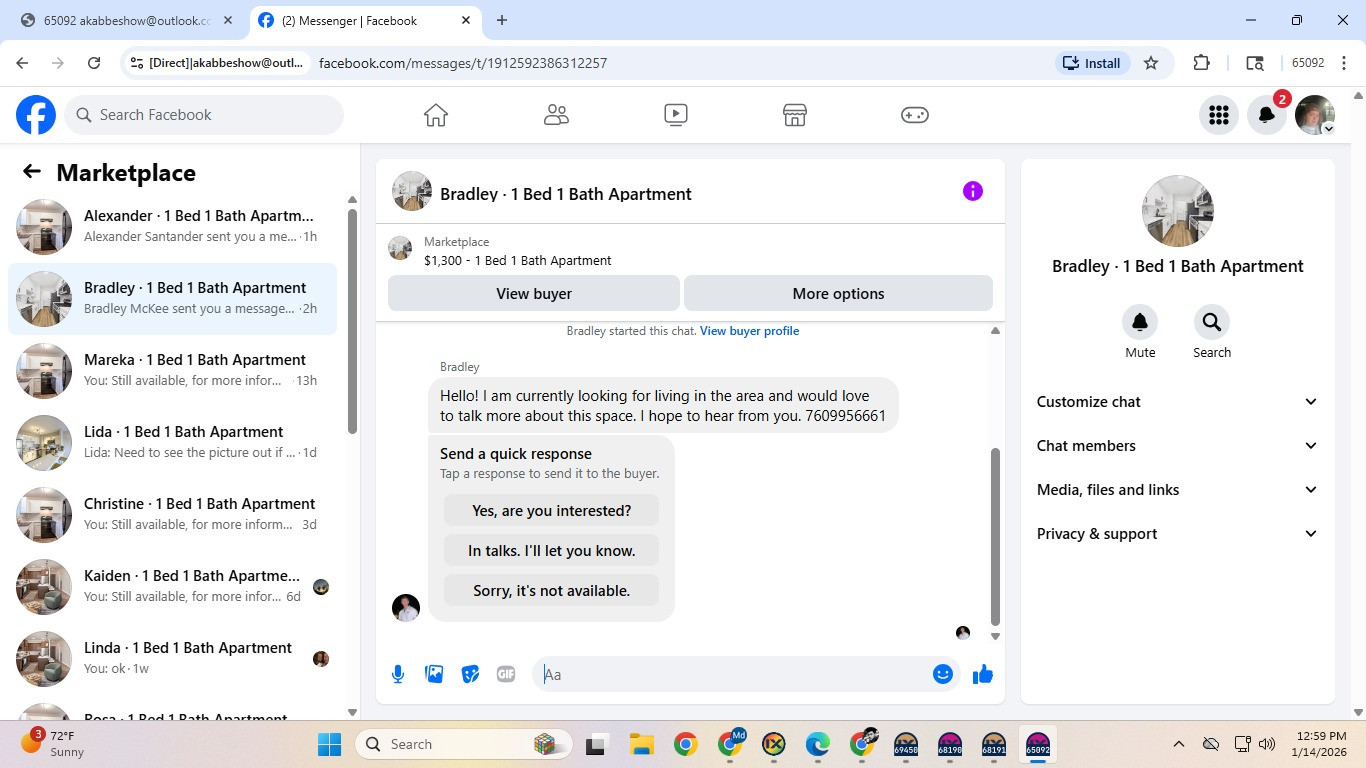The image size is (1366, 768).
Task: Send a thumbs-up like
Action: coord(983,674)
